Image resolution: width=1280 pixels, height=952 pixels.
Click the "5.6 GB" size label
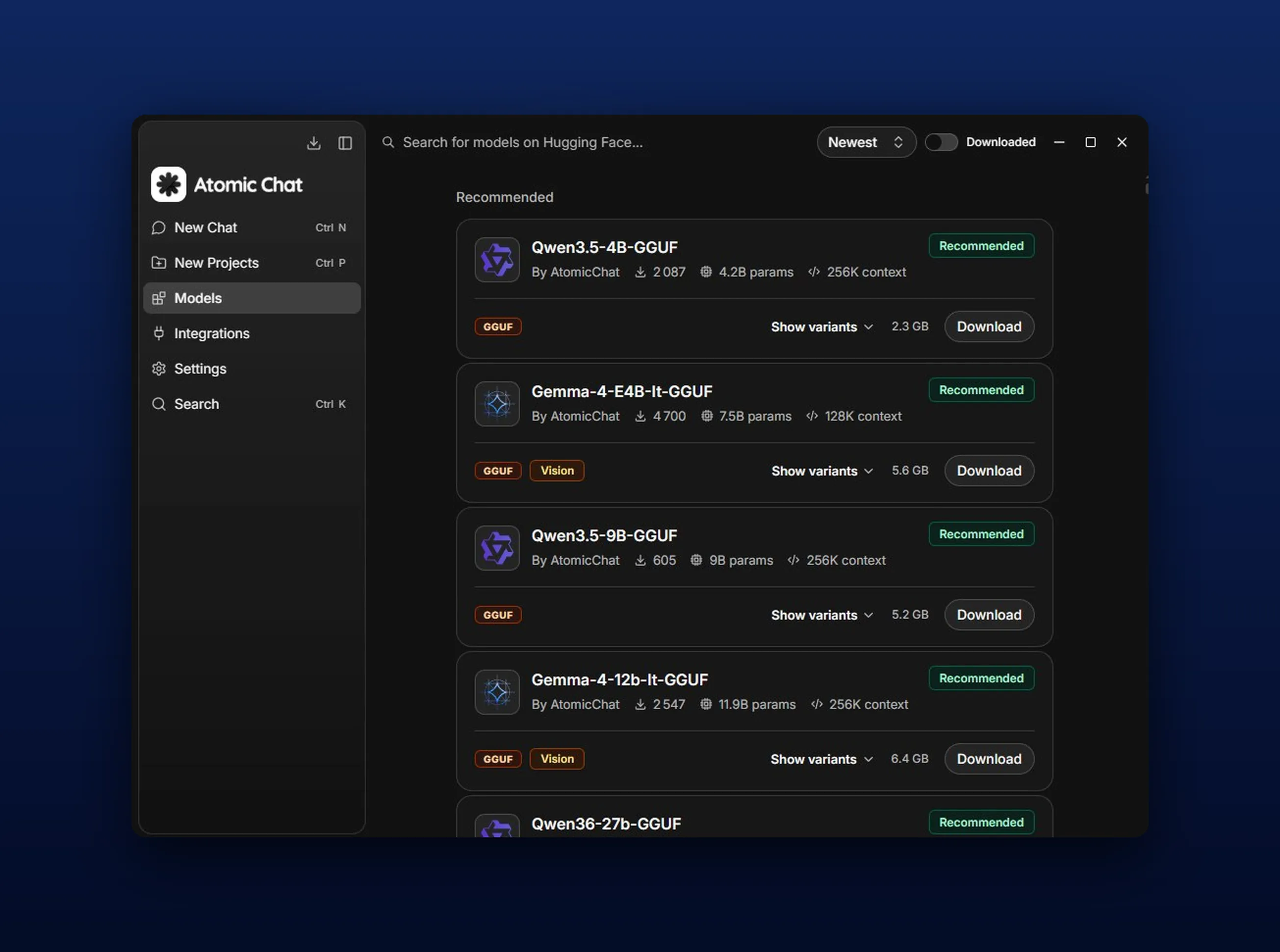(910, 470)
